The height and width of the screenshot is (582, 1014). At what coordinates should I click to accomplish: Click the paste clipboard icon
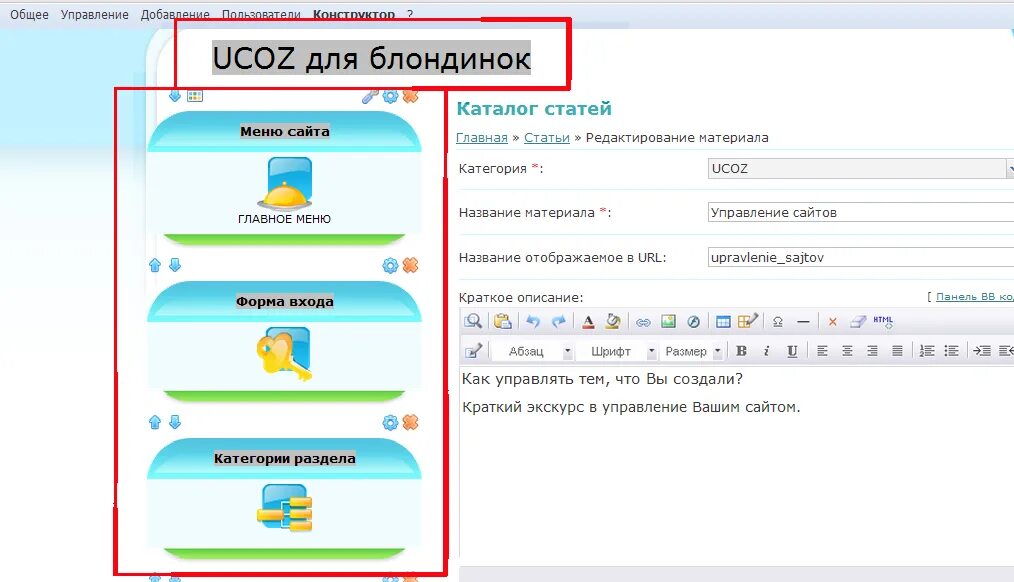(502, 321)
